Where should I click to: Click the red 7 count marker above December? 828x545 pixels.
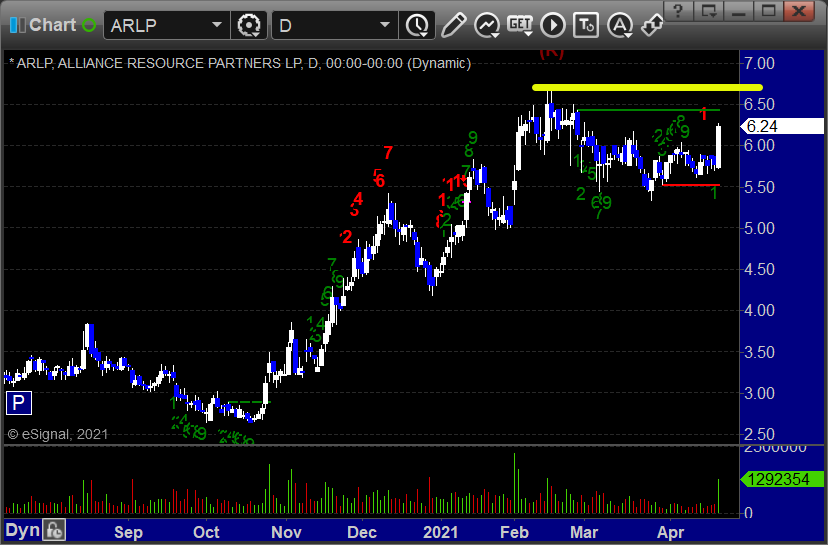click(x=388, y=153)
